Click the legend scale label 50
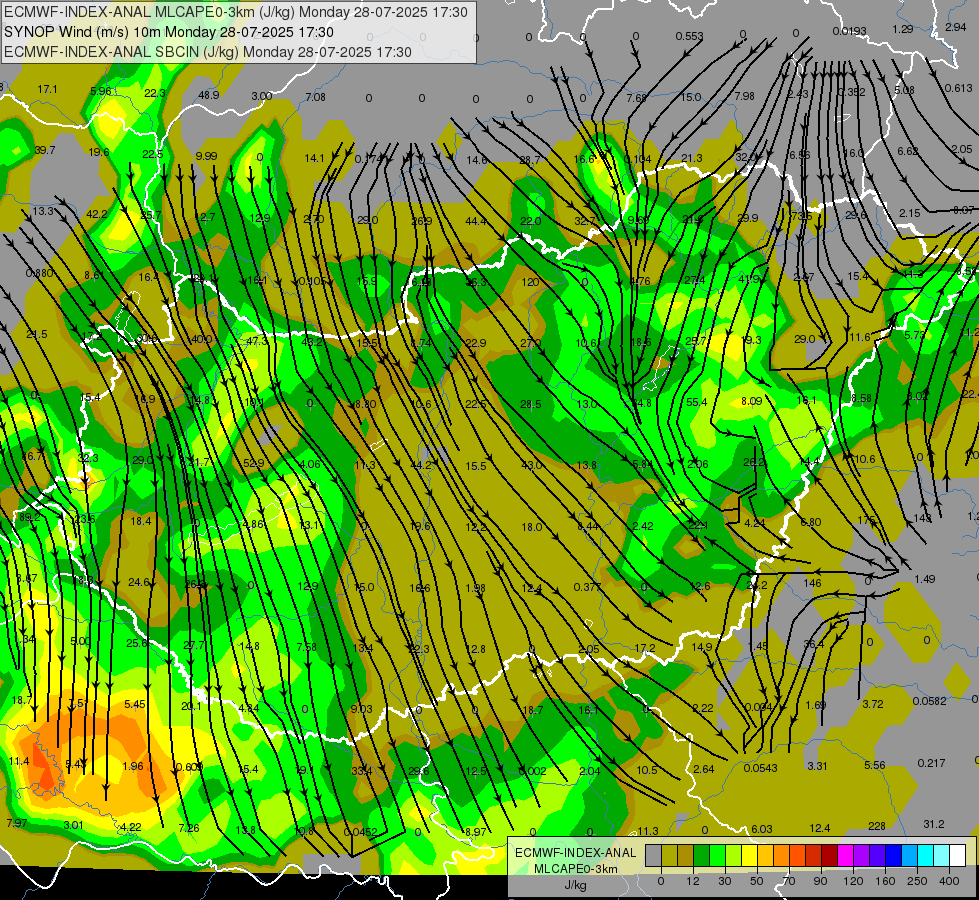 pos(757,881)
